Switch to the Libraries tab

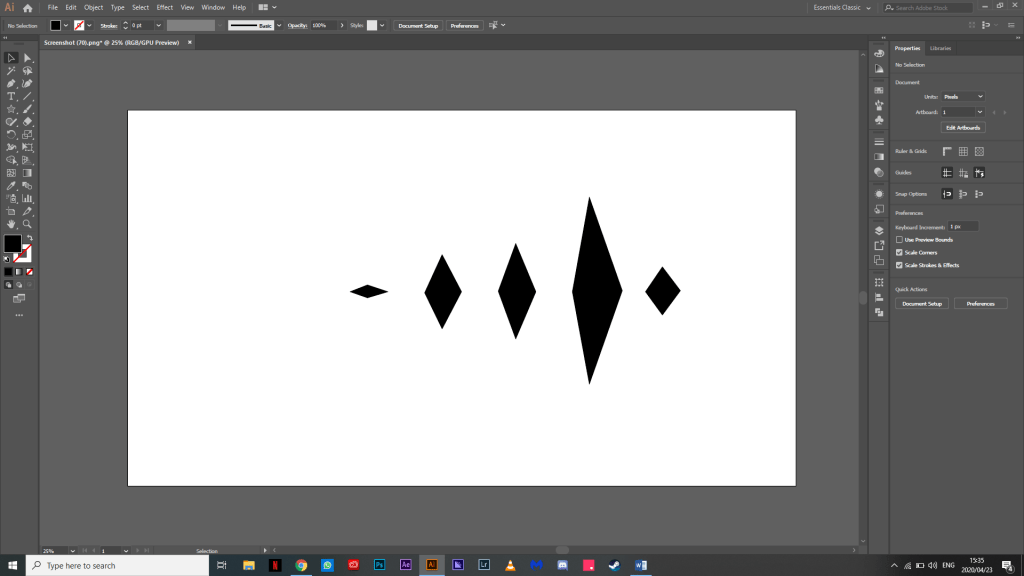[940, 48]
